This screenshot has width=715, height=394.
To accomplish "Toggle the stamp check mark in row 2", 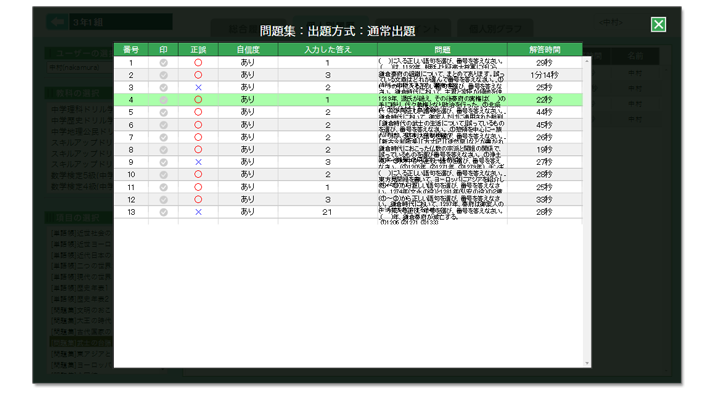I will click(x=163, y=75).
